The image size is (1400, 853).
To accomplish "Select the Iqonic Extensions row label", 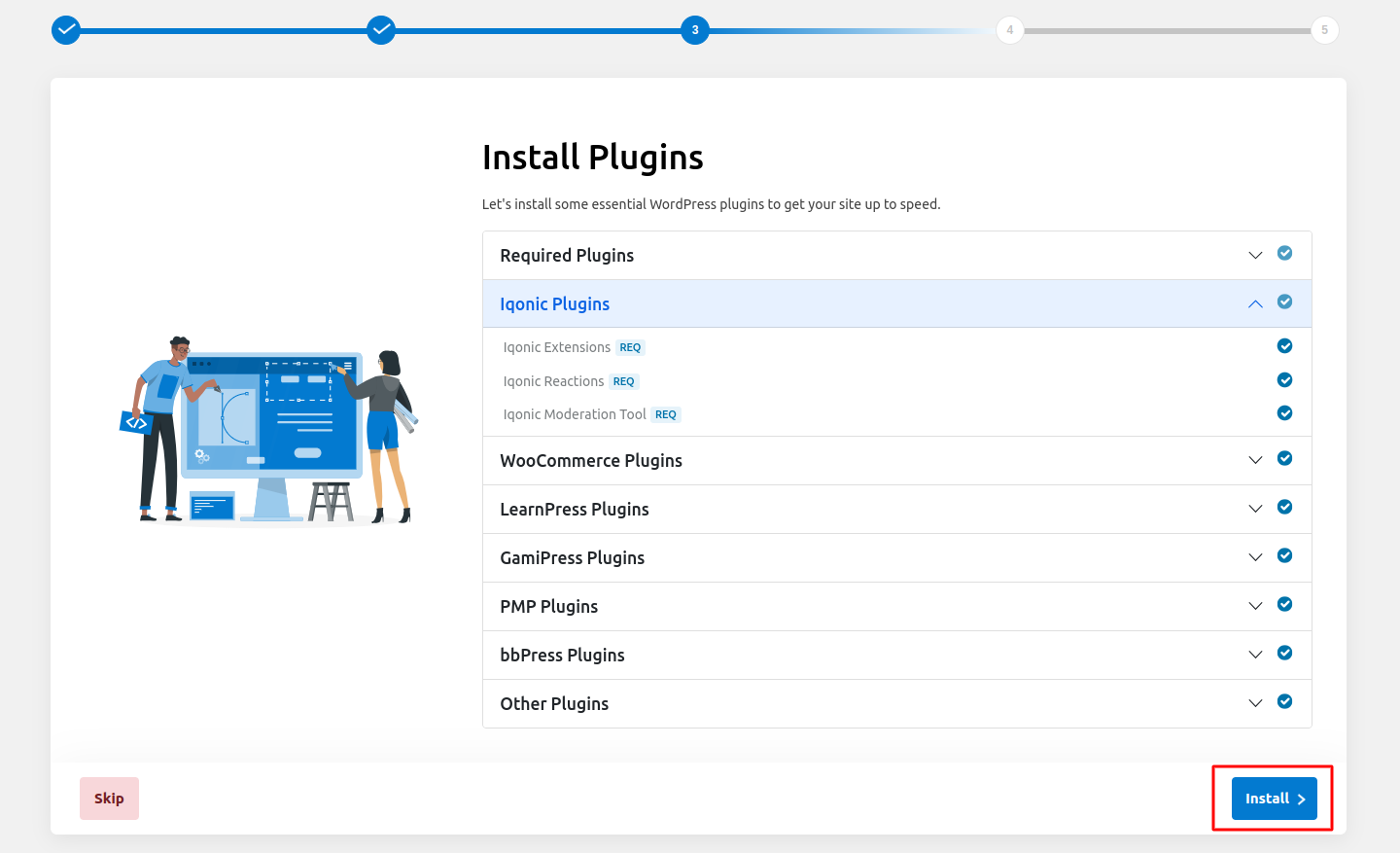I will pyautogui.click(x=557, y=347).
